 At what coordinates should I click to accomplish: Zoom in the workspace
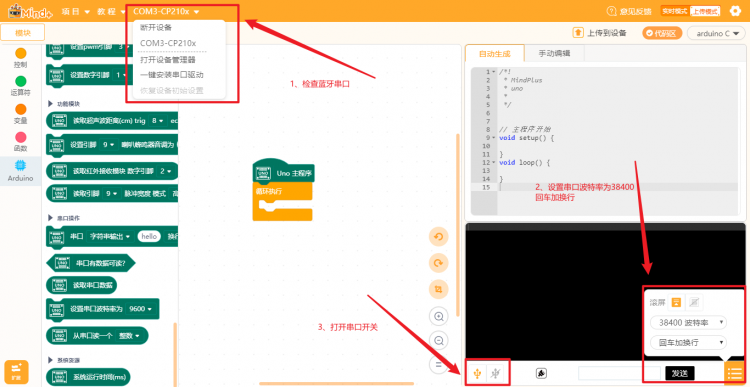coord(438,316)
